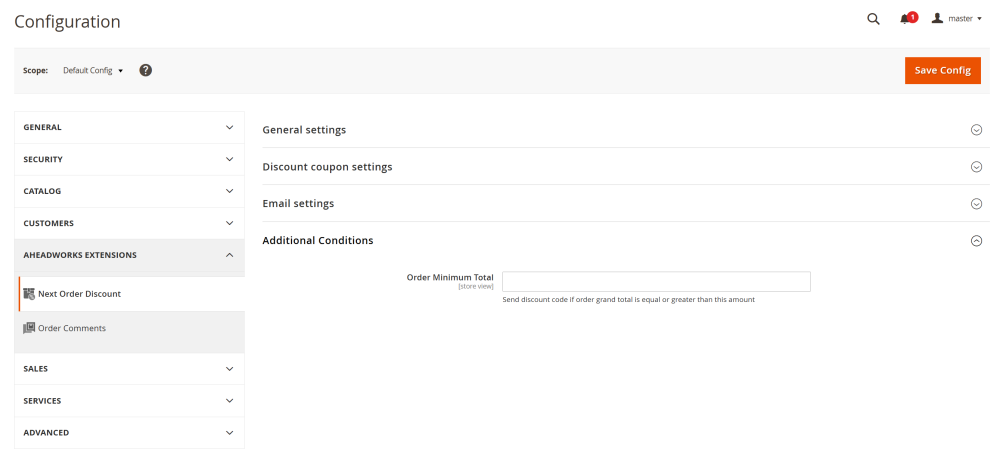Open the master account menu
The width and height of the screenshot is (1000, 462).
click(957, 19)
